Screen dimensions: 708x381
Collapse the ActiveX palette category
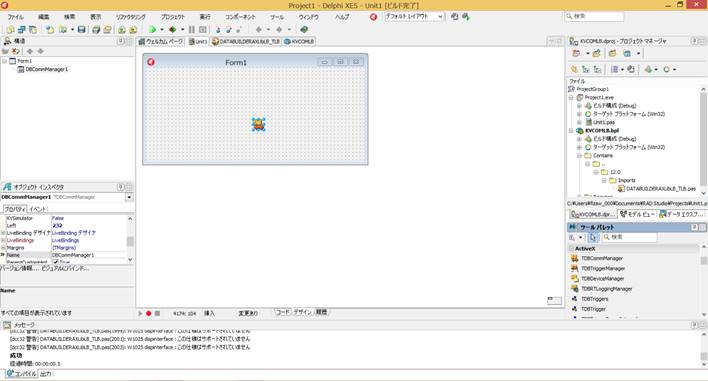[x=572, y=249]
